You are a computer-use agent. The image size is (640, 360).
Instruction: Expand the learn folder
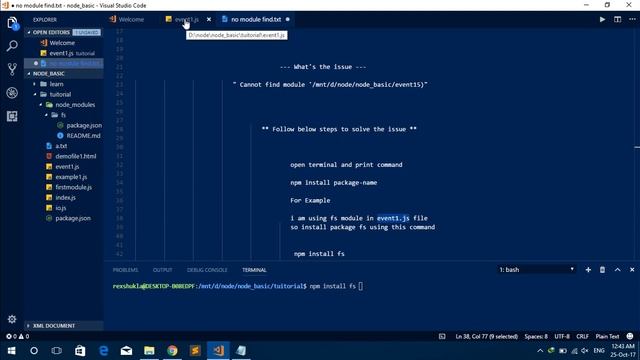click(56, 84)
